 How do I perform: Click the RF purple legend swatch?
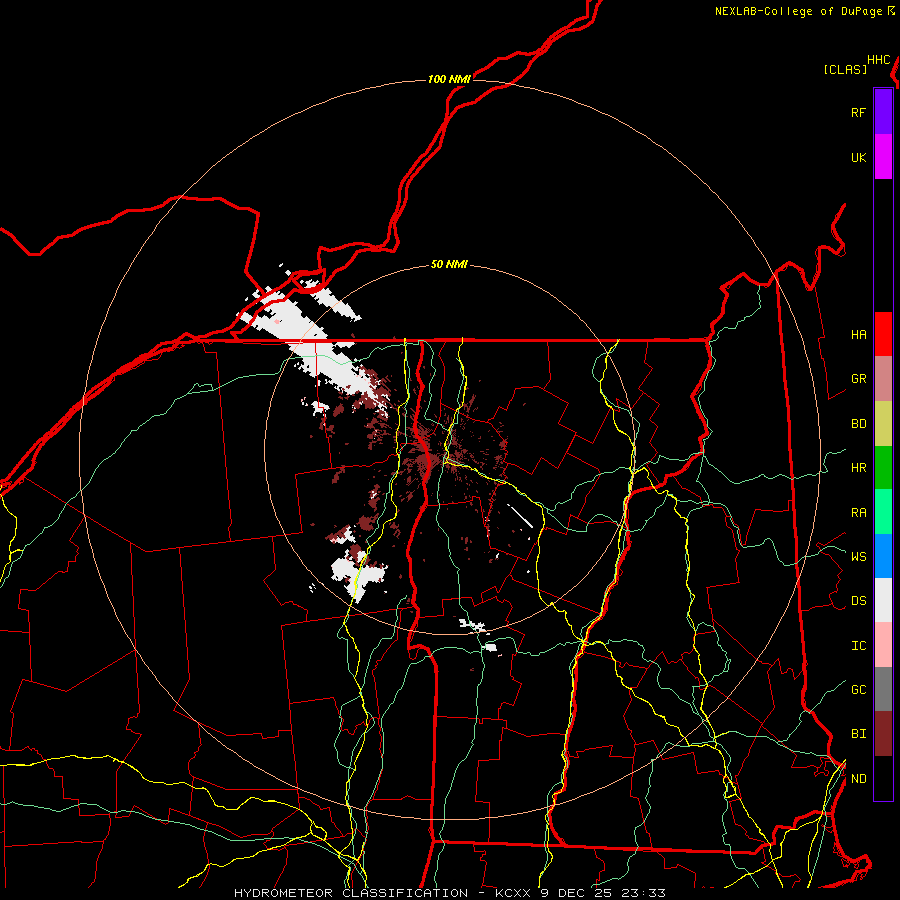883,112
